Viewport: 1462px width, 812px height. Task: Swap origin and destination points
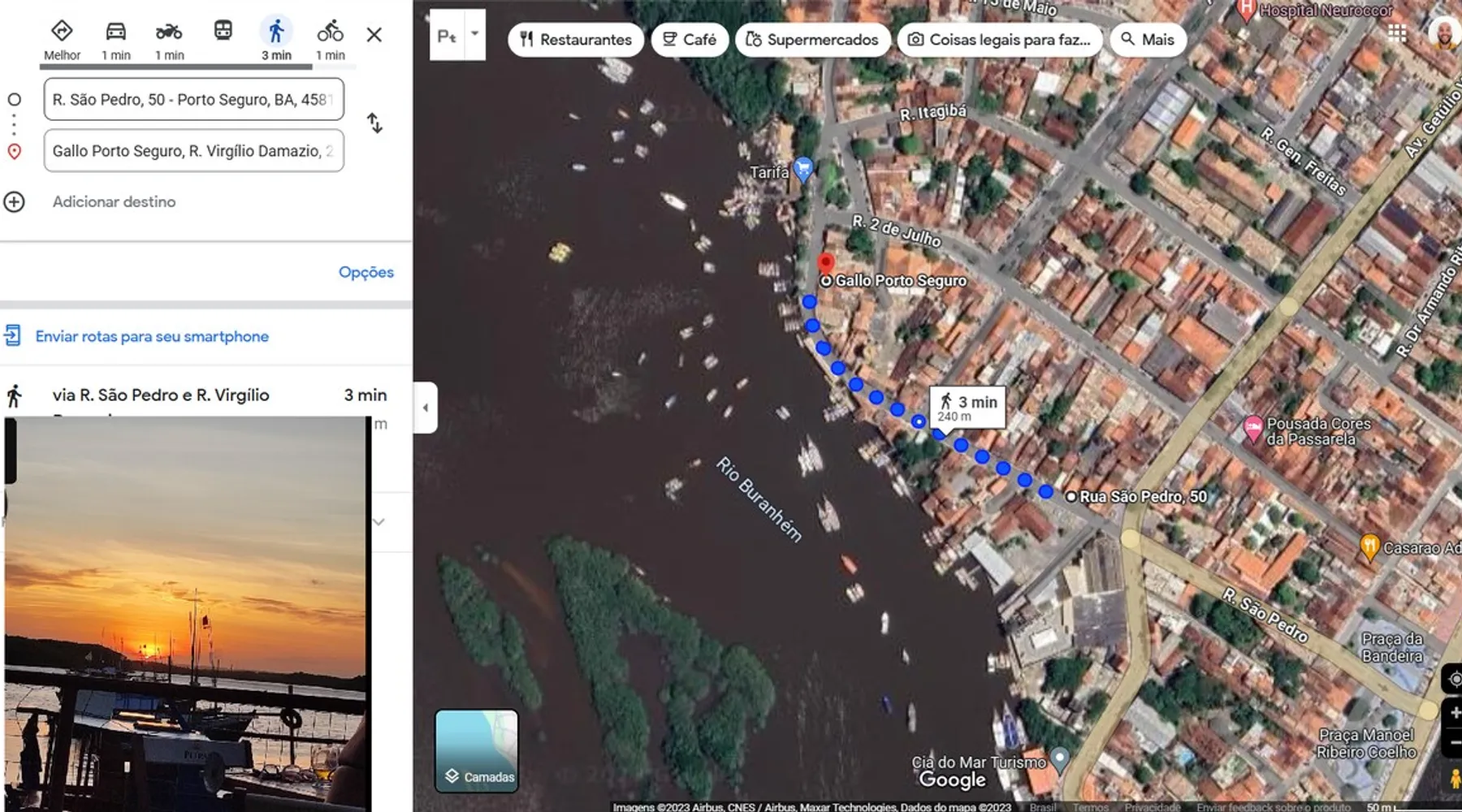click(x=374, y=123)
